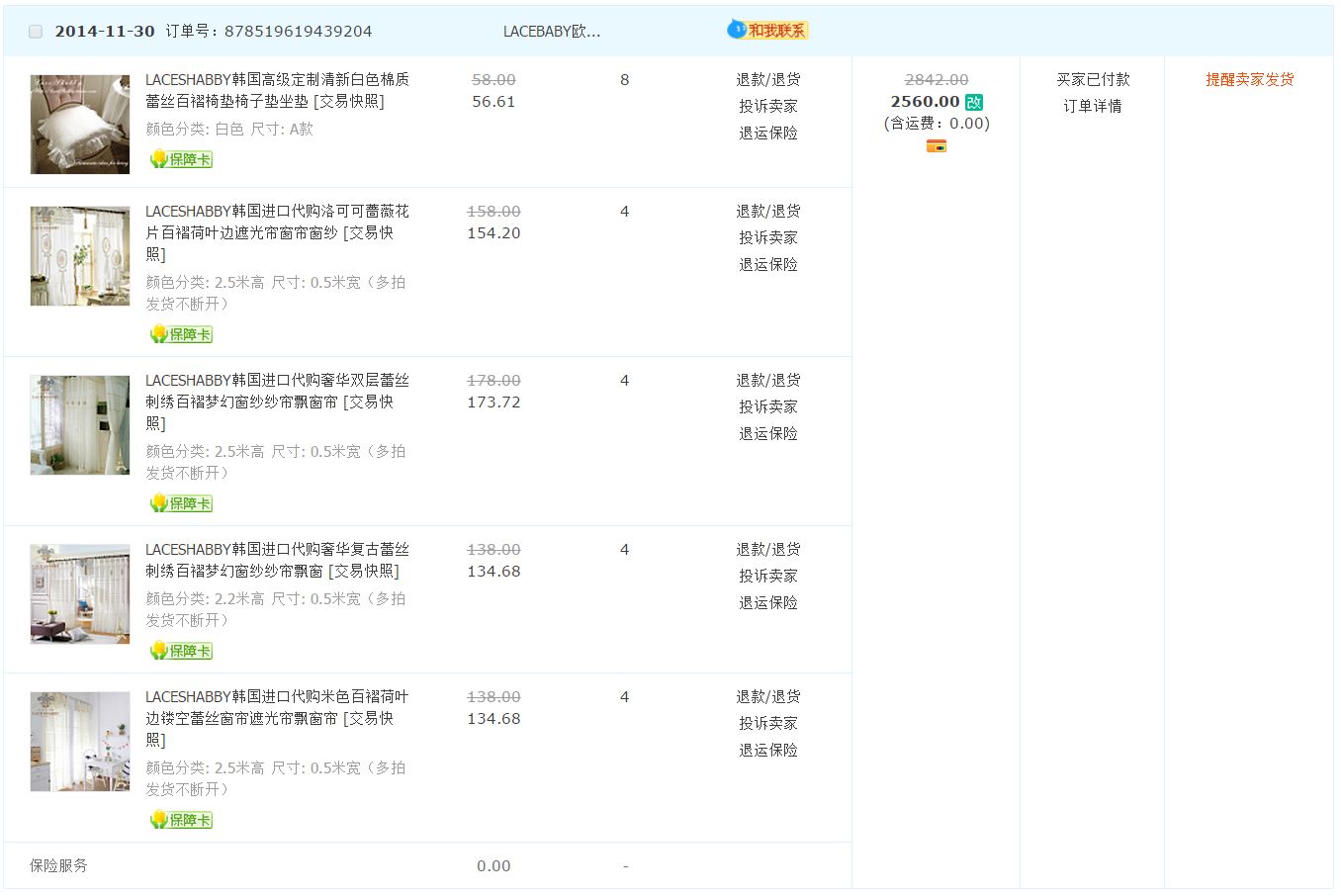Click 退款/退货 for the last curtain item
This screenshot has height=896, width=1341.
tap(767, 697)
